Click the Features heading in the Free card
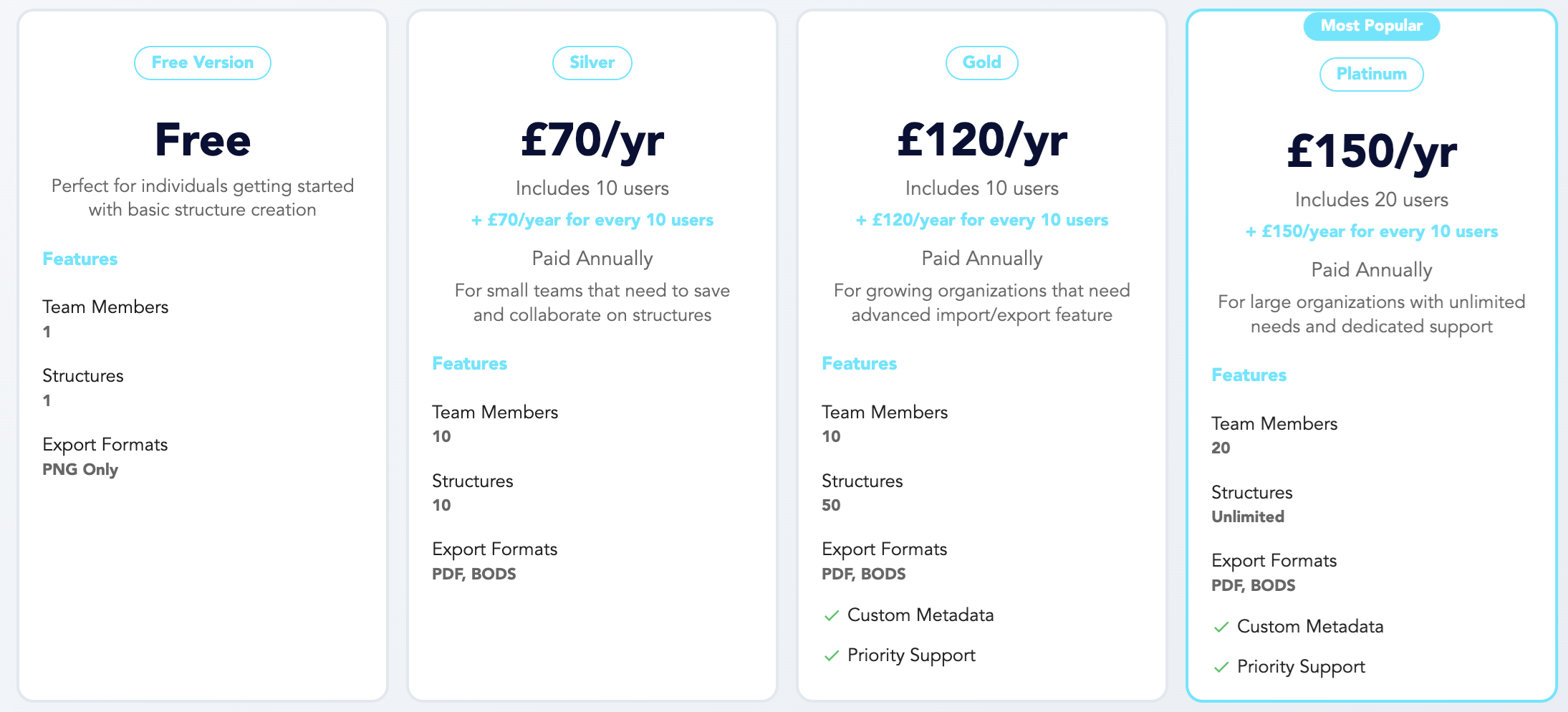The image size is (1568, 712). point(80,259)
